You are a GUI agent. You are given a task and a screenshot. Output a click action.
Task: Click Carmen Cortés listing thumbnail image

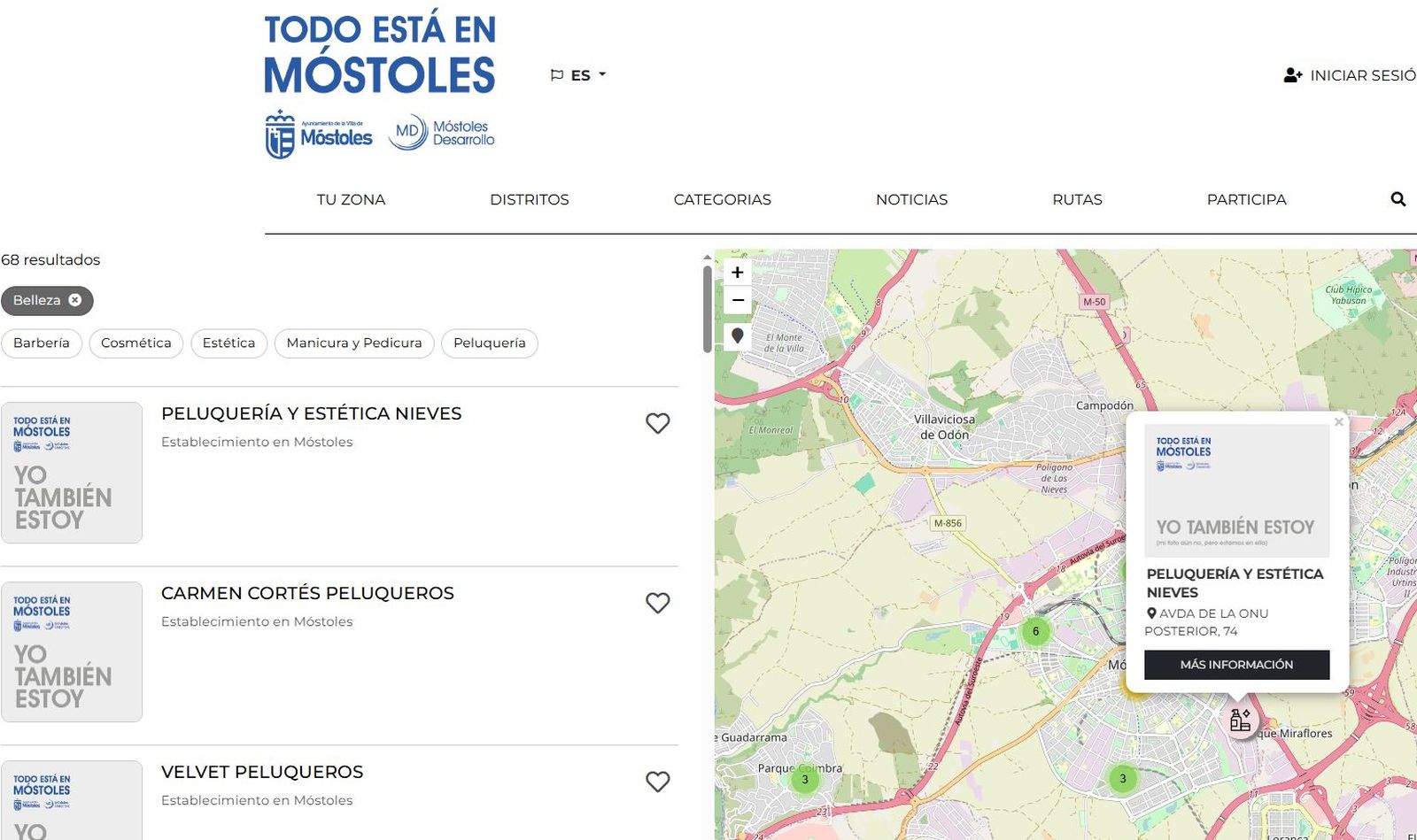click(72, 651)
